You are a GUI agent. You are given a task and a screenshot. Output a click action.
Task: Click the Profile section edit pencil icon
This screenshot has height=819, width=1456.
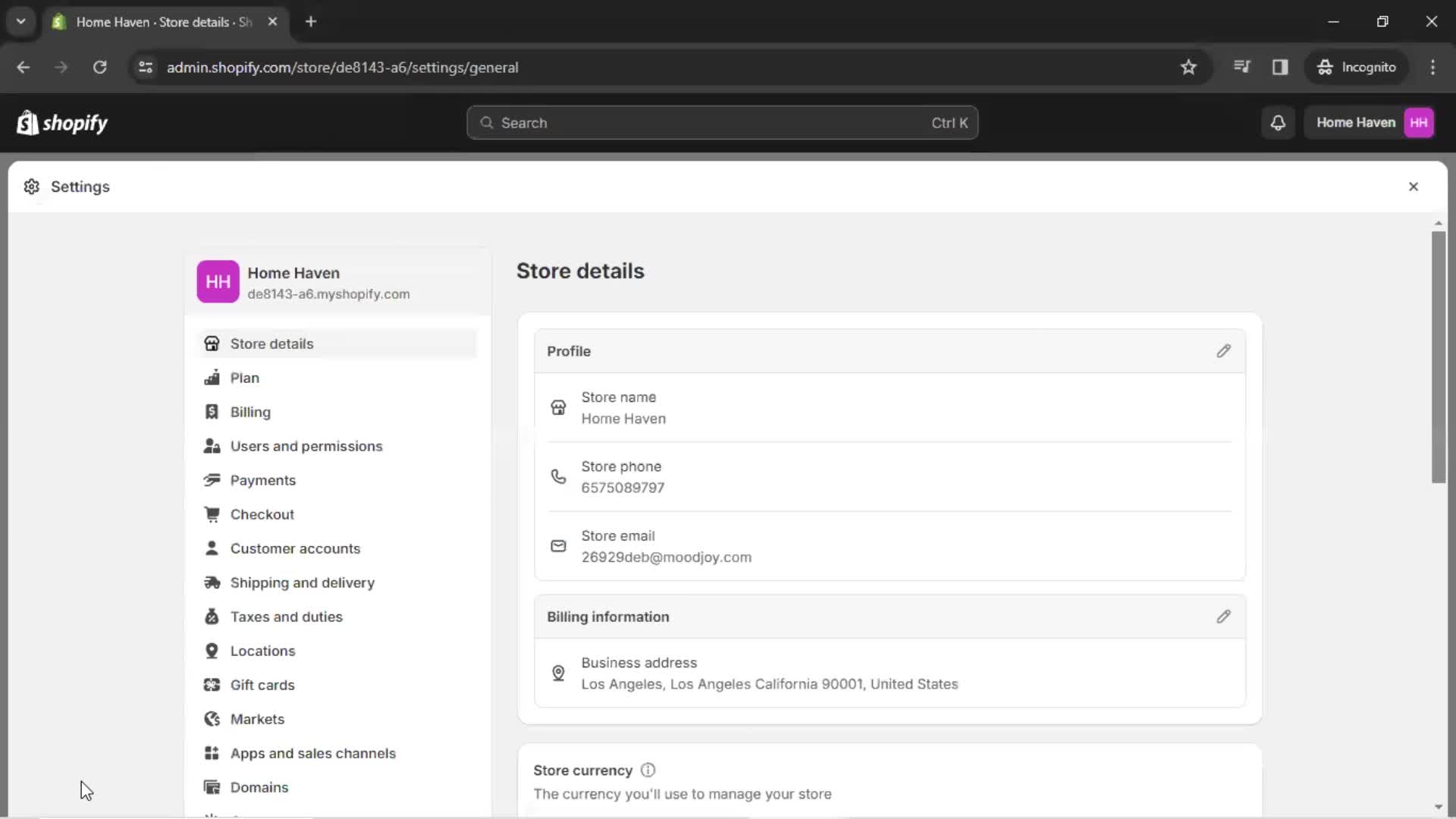tap(1223, 351)
